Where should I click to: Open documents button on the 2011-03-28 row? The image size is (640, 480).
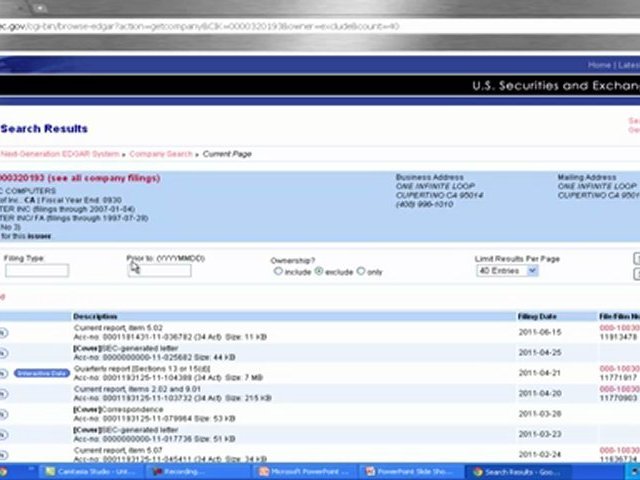click(x=3, y=414)
